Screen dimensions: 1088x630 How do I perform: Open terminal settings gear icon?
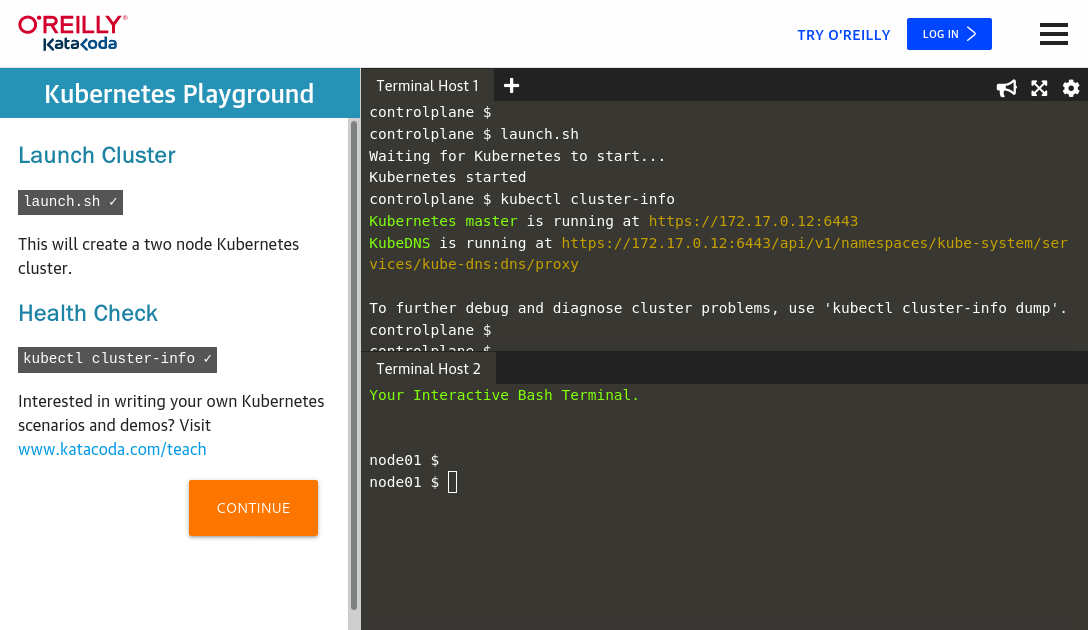tap(1071, 88)
